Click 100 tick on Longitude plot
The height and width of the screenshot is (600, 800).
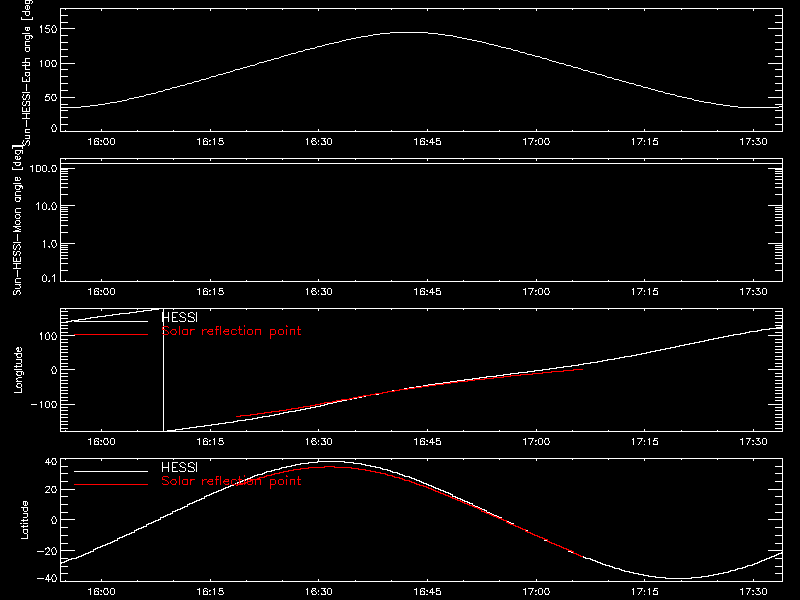tap(48, 336)
